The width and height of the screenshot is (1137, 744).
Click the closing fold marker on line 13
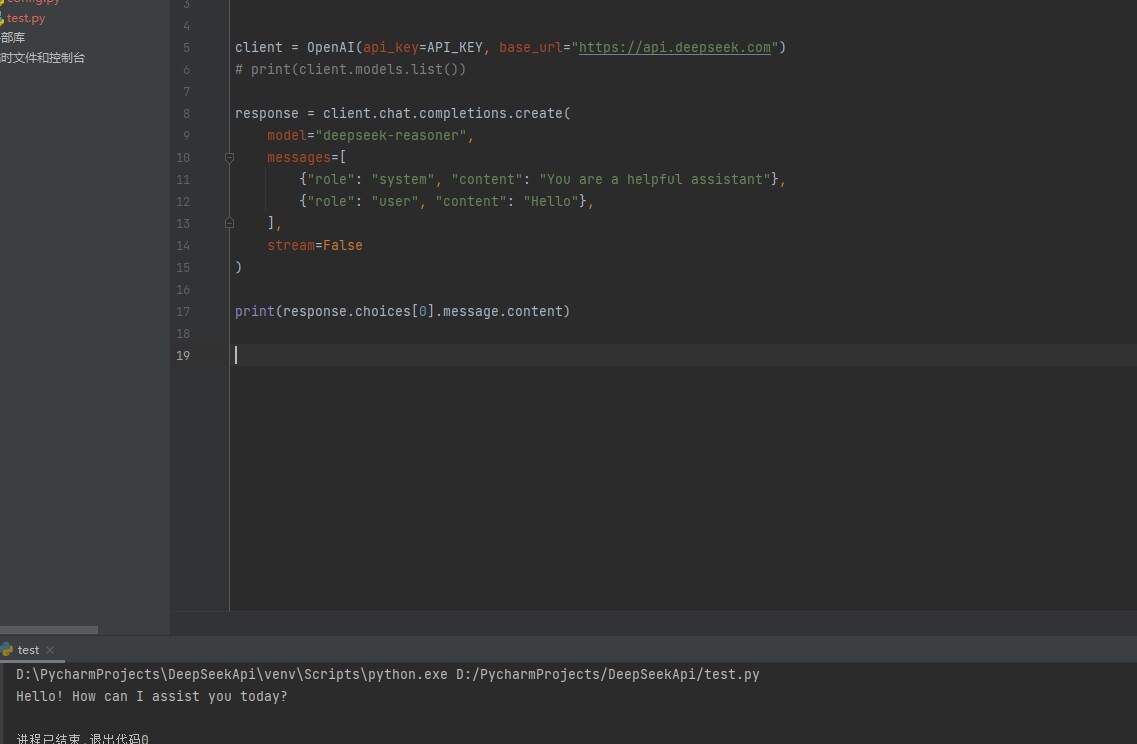(x=229, y=223)
